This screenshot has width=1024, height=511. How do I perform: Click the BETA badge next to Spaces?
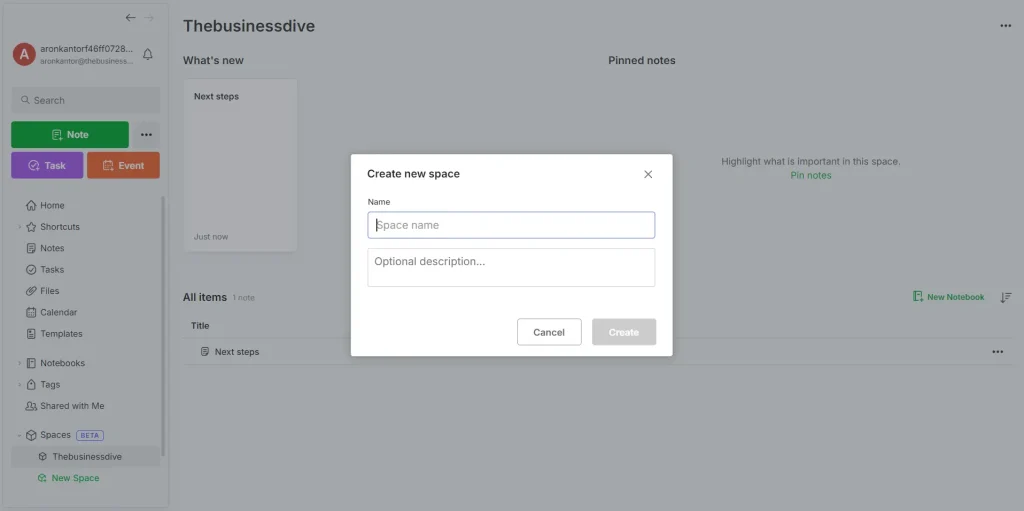pos(90,435)
